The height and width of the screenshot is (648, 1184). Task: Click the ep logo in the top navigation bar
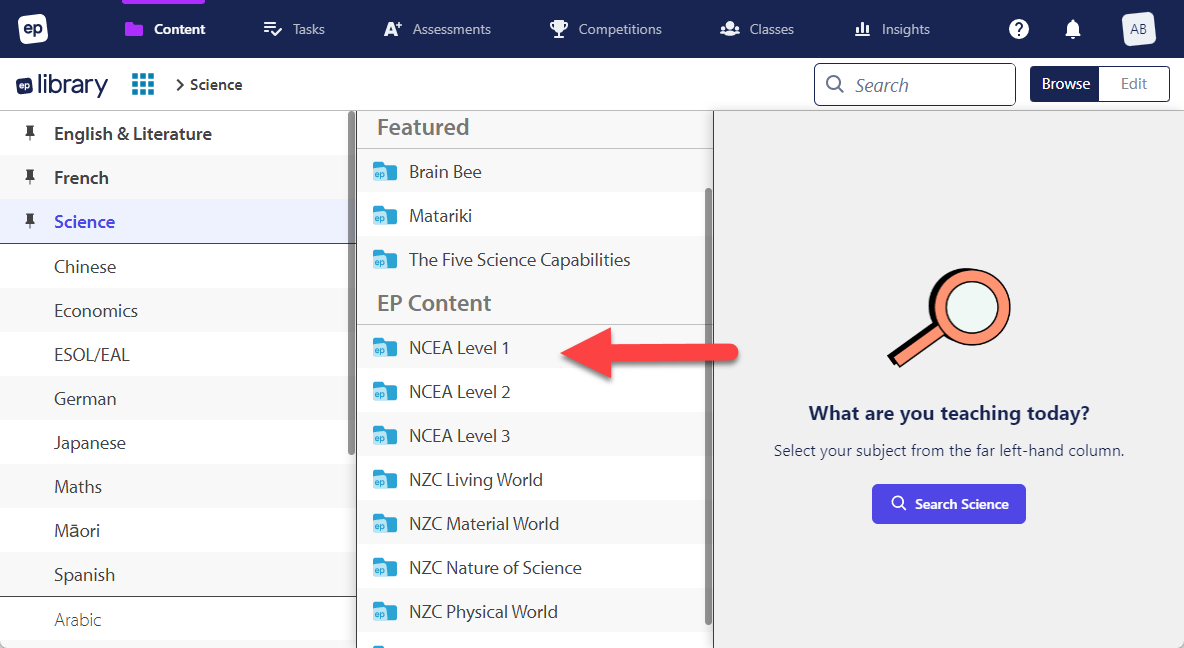[32, 29]
